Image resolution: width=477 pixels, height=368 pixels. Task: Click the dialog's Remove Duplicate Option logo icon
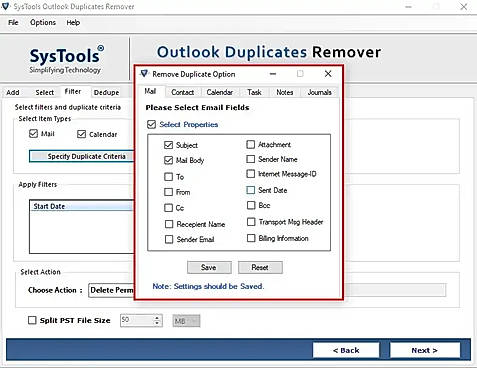tap(144, 74)
